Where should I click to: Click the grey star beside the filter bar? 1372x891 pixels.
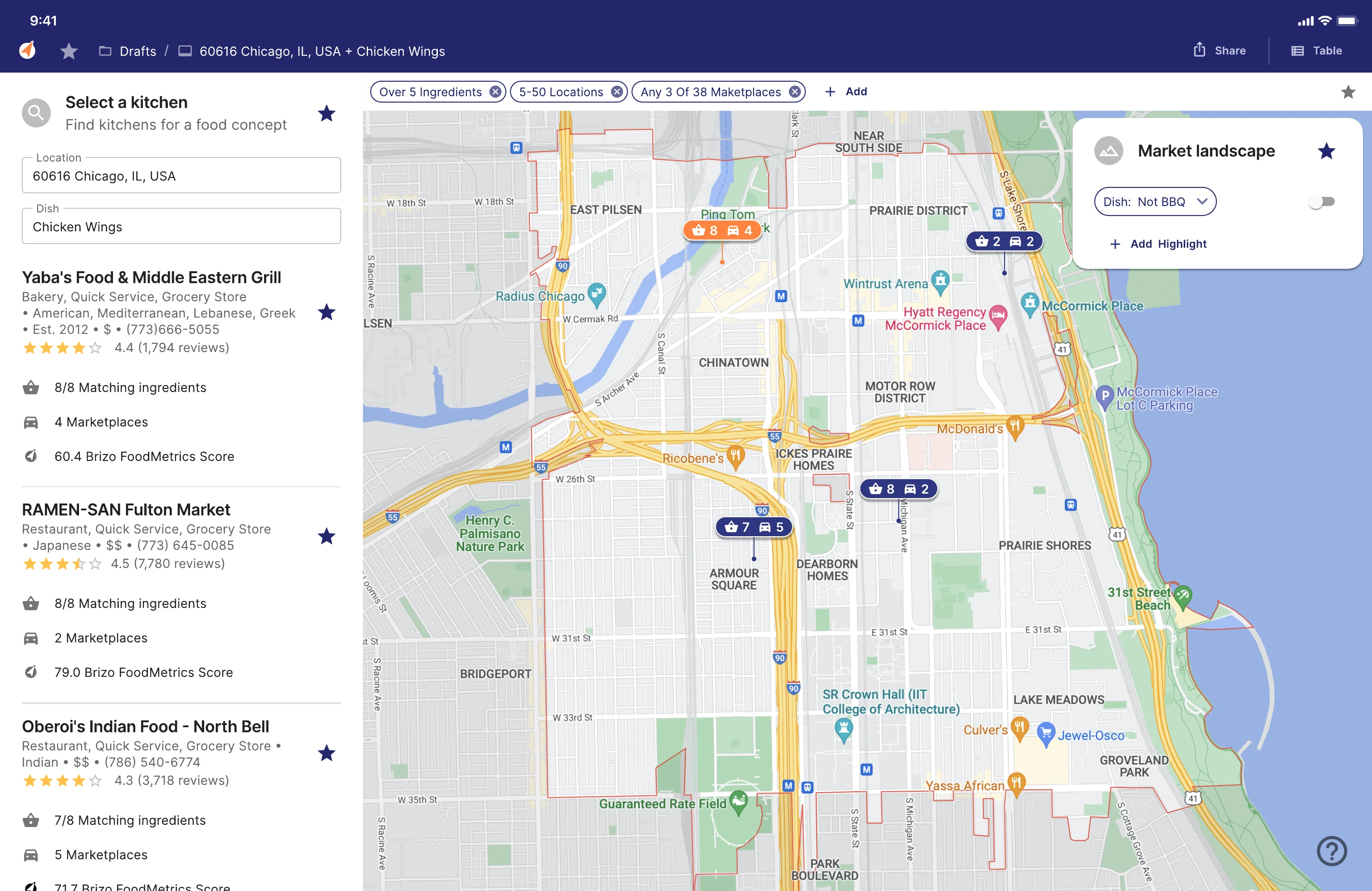1348,92
